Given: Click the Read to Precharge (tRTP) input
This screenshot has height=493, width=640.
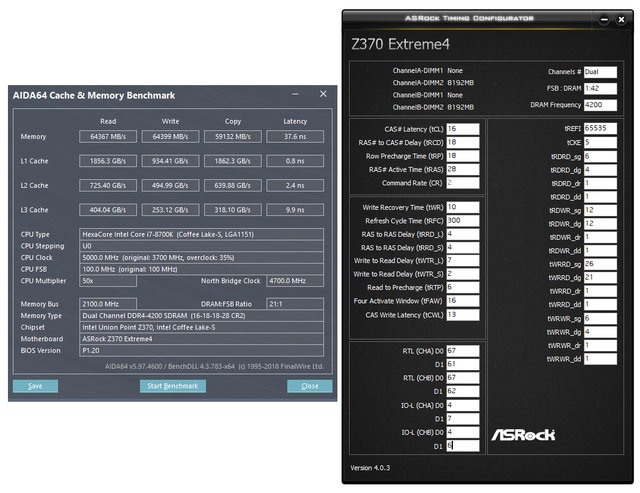Looking at the screenshot, I should tap(462, 287).
